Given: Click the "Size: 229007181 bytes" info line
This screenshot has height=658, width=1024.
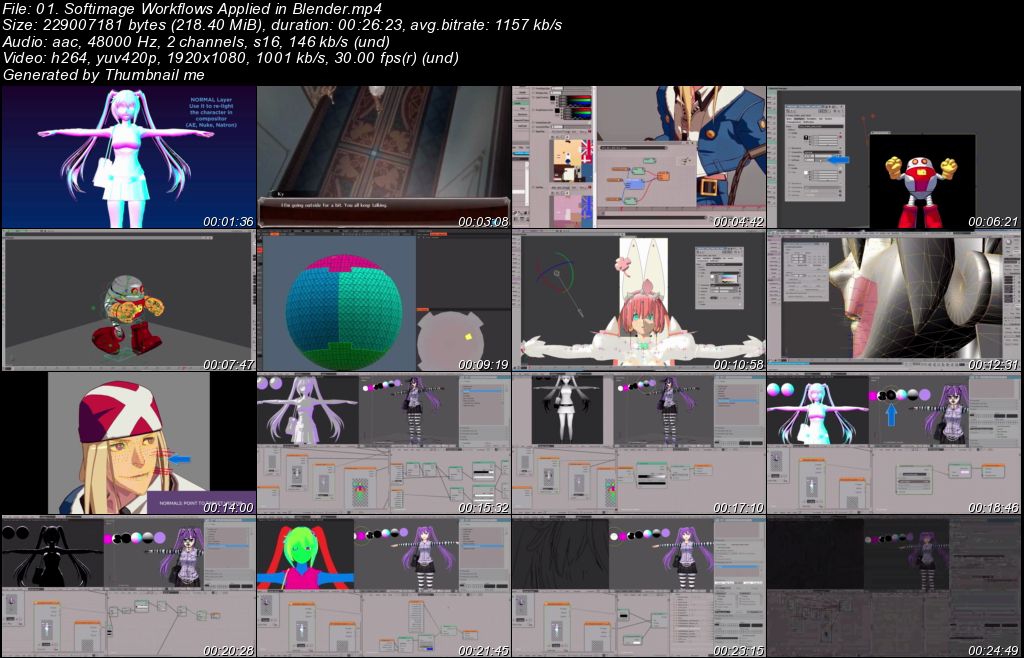Looking at the screenshot, I should pos(282,25).
